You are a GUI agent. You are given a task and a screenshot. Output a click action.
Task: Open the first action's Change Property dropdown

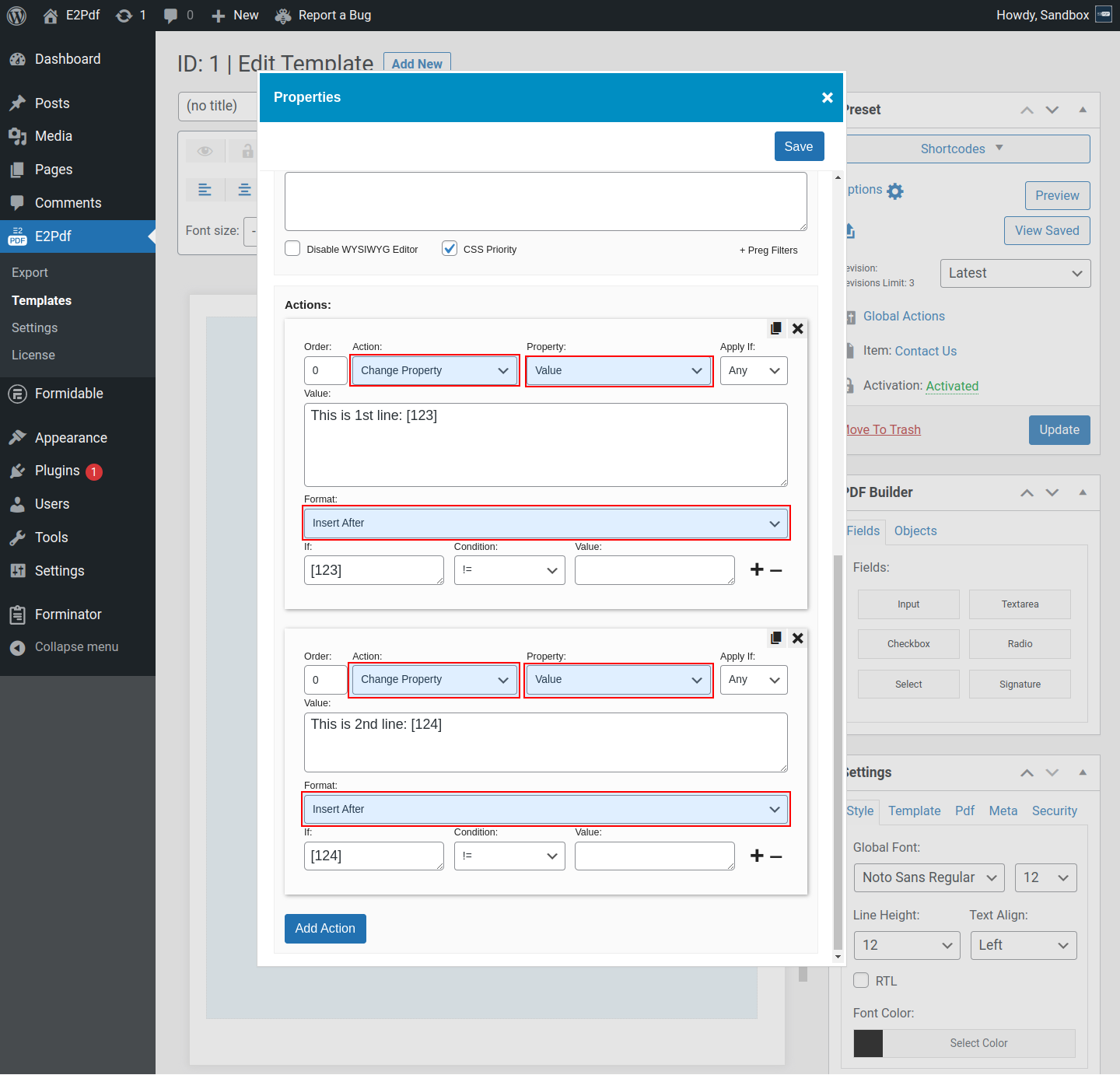435,371
